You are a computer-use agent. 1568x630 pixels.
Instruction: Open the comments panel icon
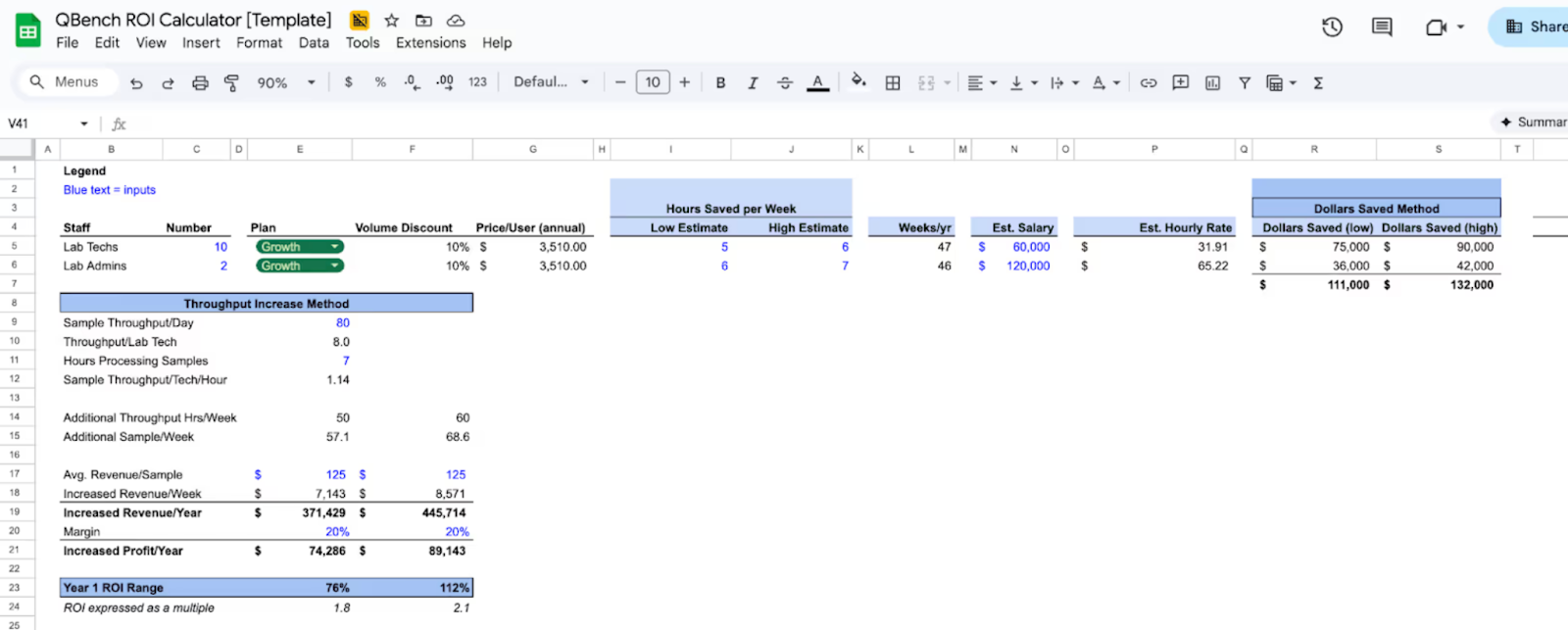click(1382, 27)
